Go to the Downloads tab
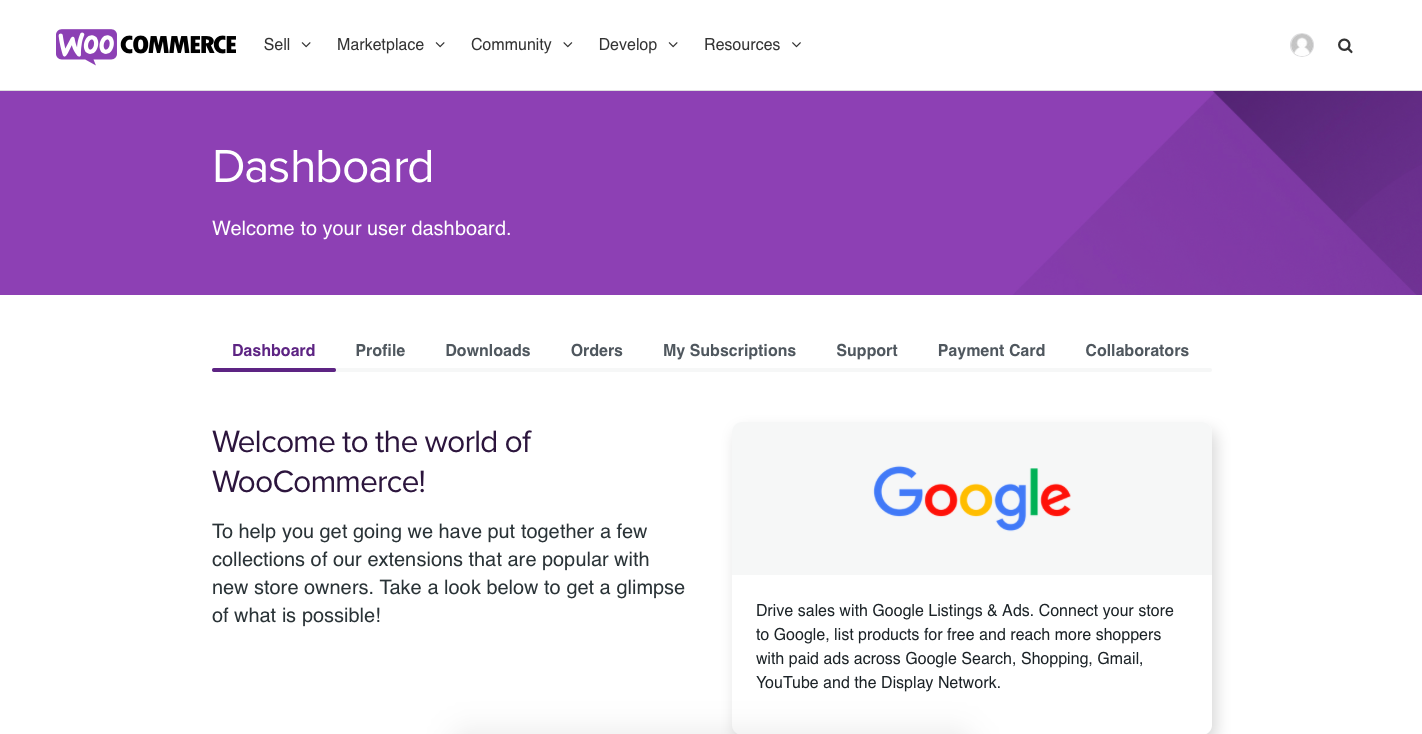The height and width of the screenshot is (734, 1422). 488,351
